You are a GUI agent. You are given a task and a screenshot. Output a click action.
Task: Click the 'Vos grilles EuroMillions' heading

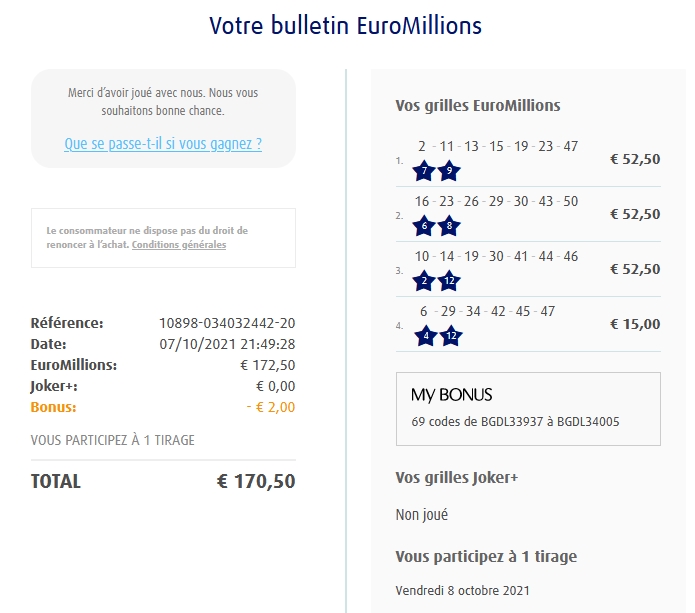(x=478, y=105)
